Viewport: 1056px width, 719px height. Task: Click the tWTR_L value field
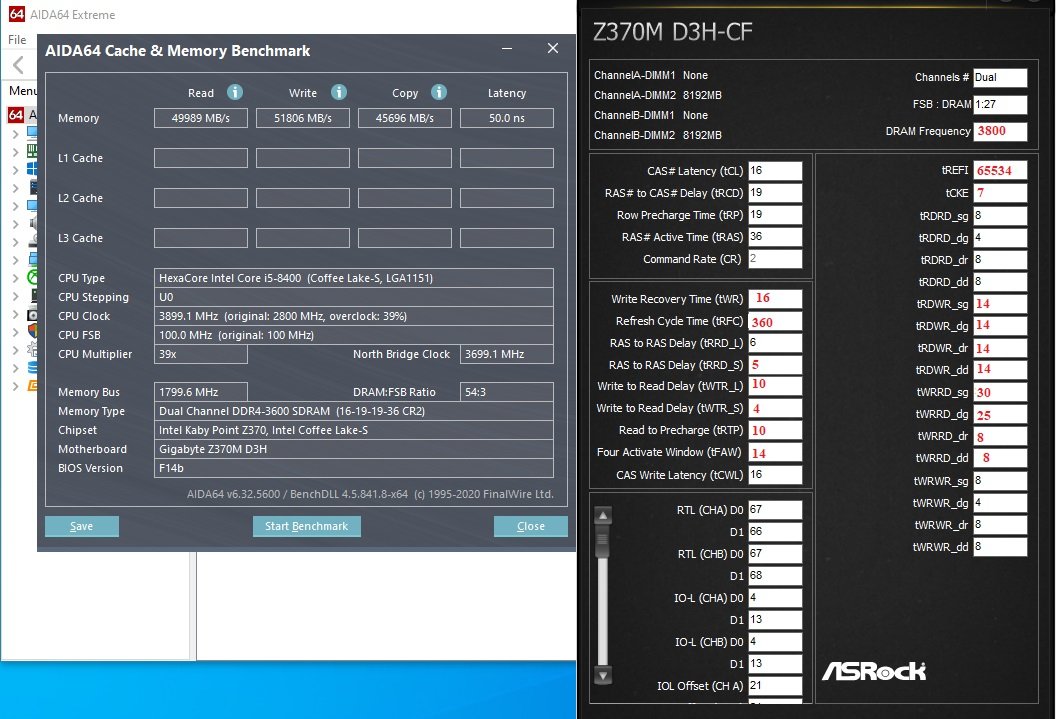(x=775, y=386)
